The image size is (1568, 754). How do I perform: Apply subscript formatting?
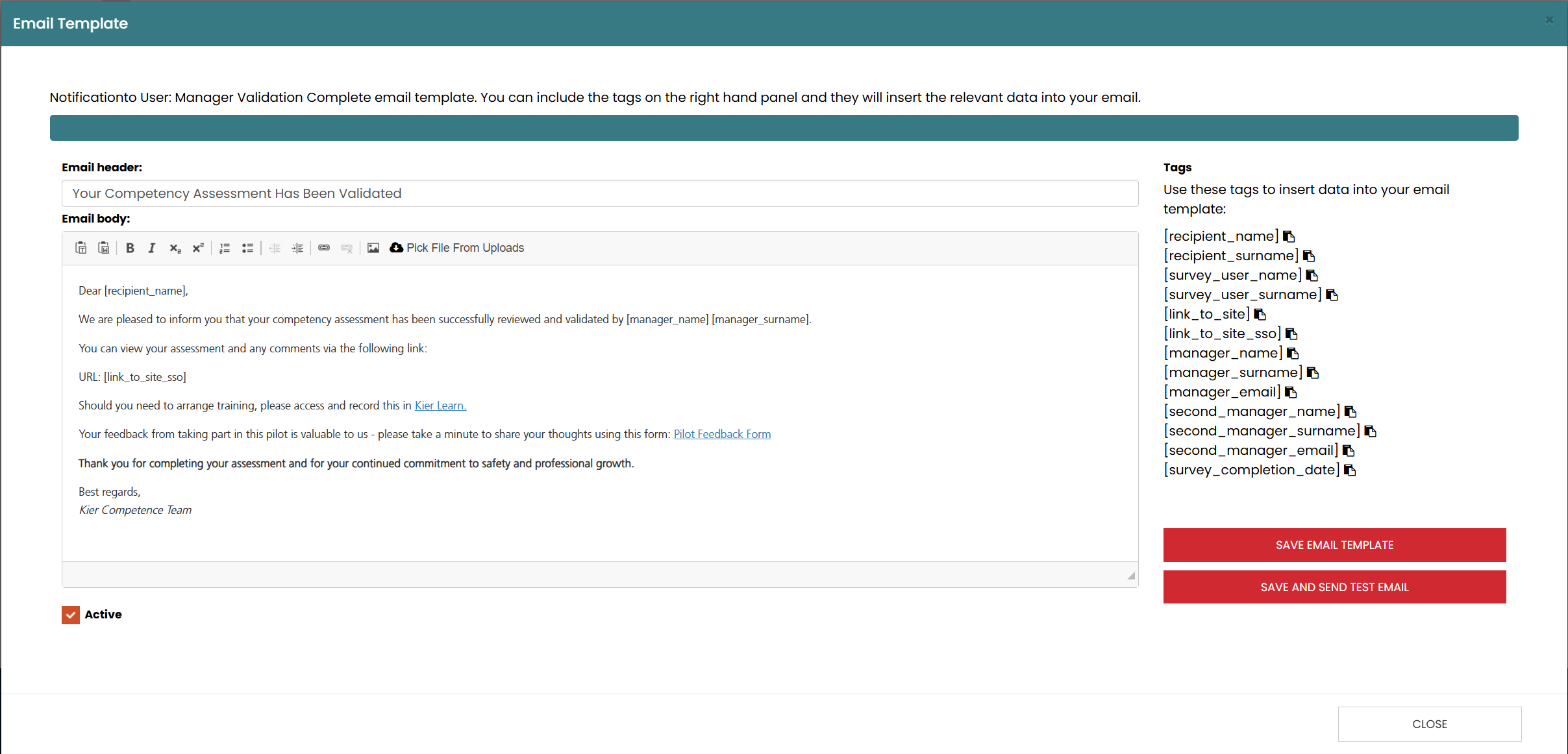tap(175, 248)
